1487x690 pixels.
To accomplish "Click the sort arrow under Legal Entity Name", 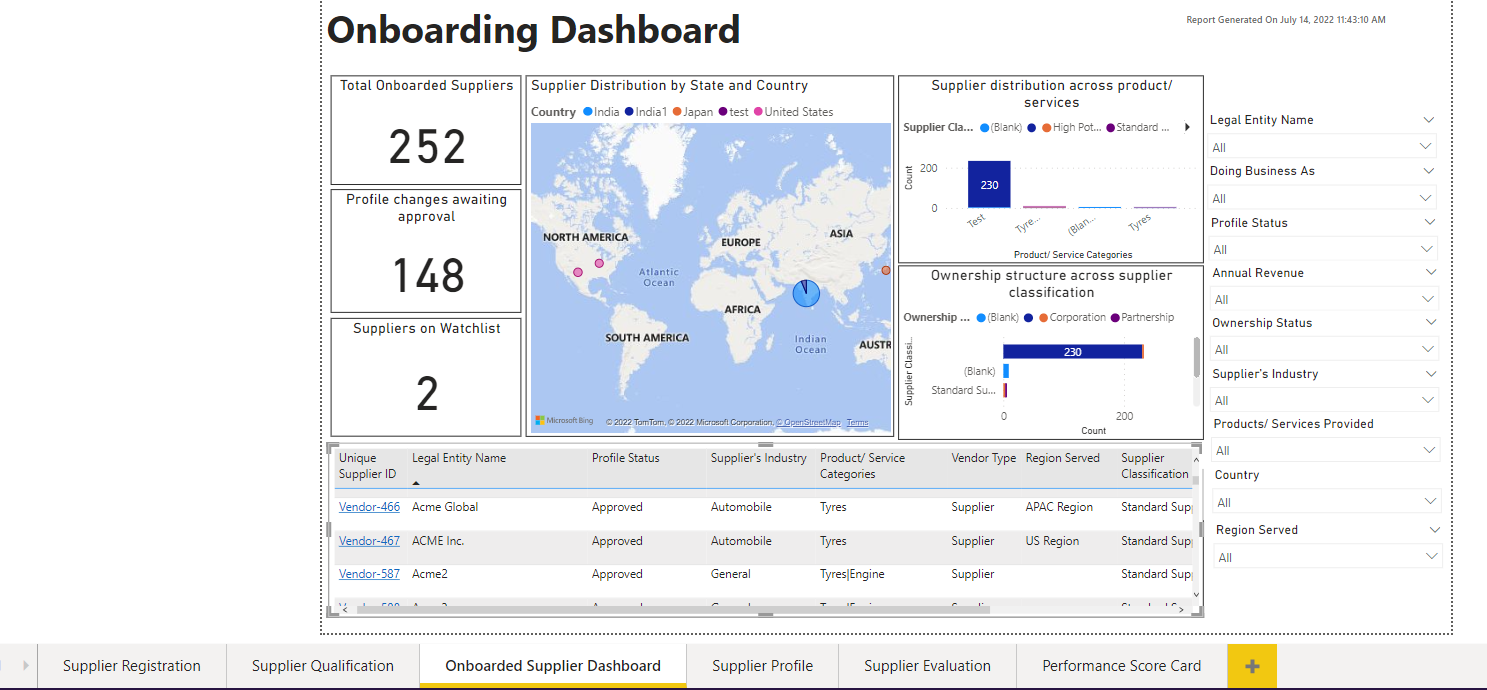I will click(416, 482).
